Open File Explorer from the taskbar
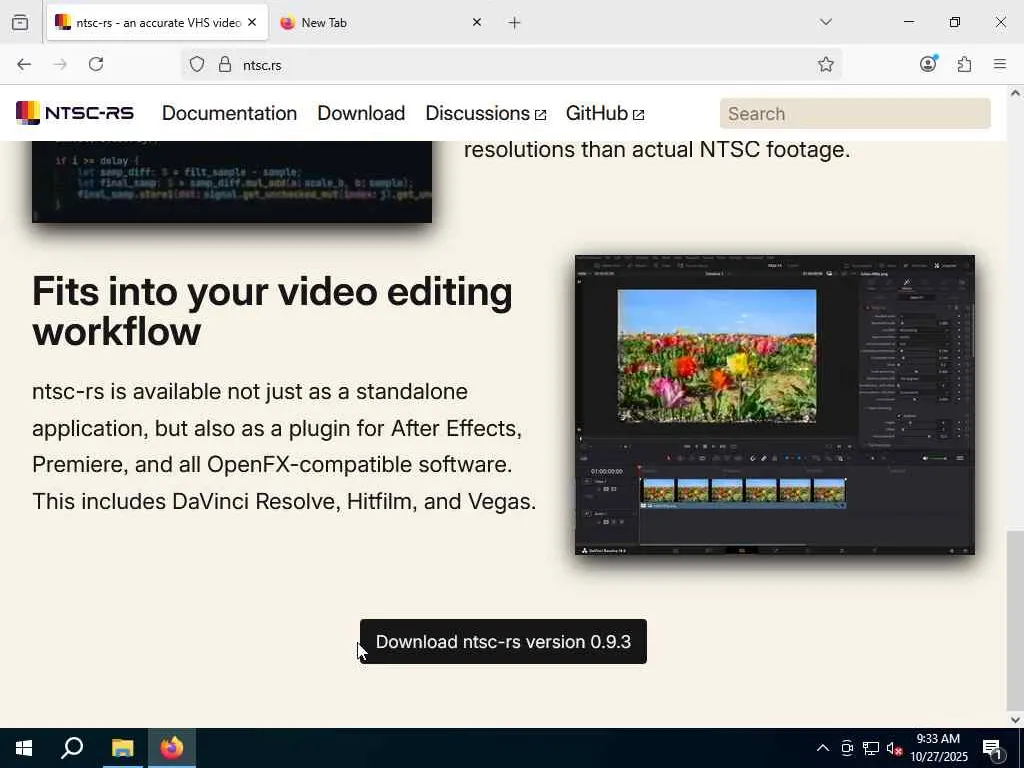 pos(122,748)
